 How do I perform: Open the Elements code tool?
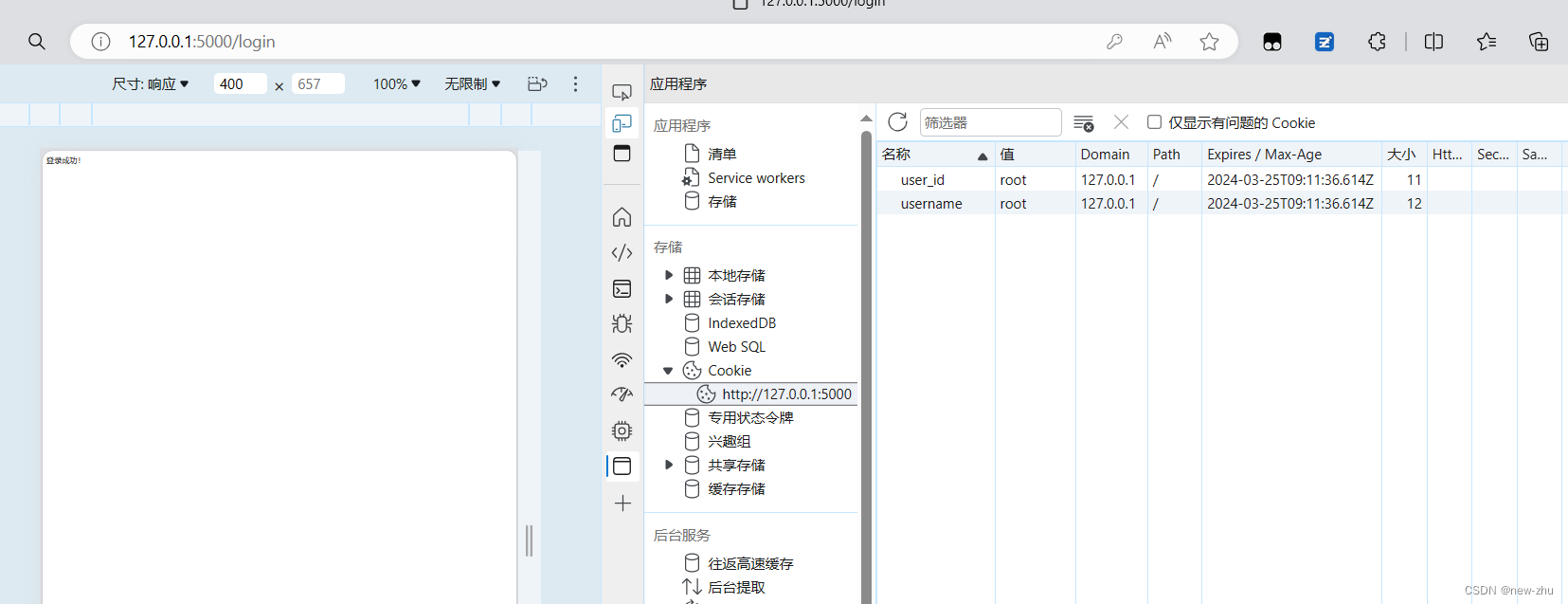tap(622, 252)
